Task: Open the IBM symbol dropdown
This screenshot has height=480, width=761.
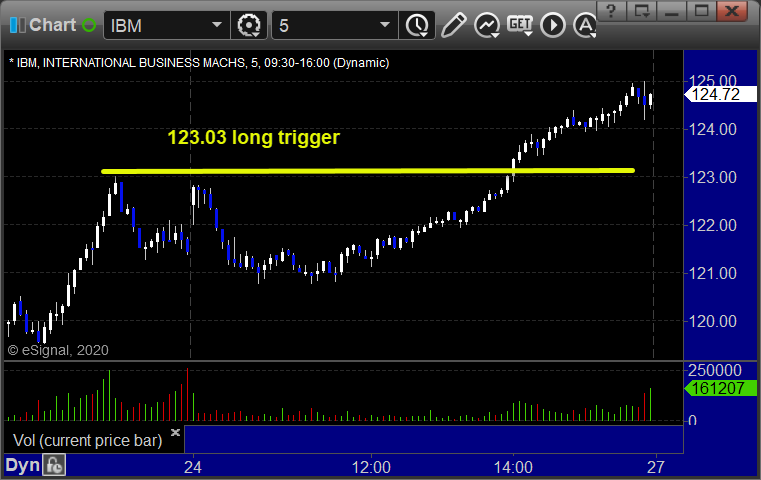Action: pyautogui.click(x=216, y=25)
